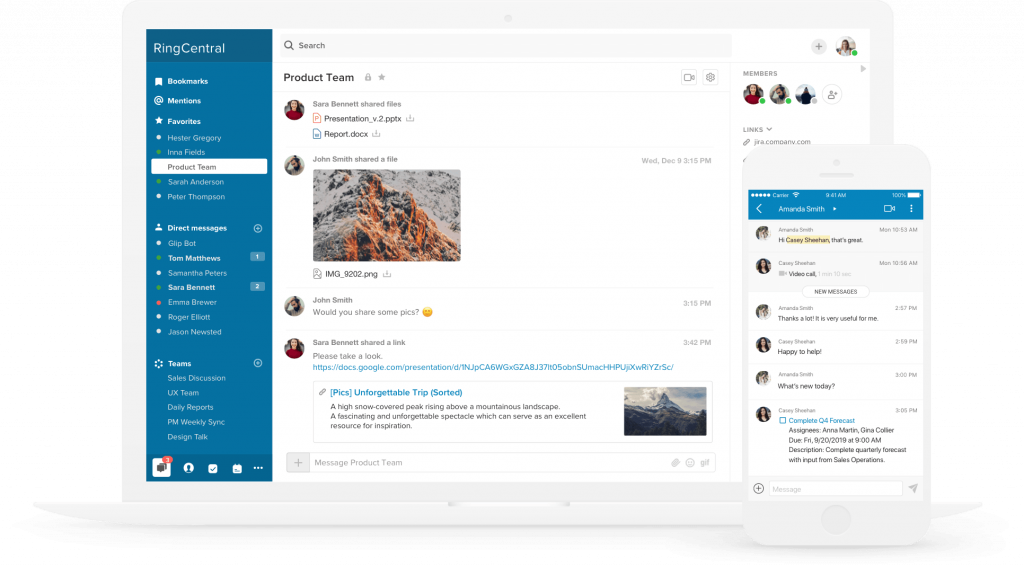Image resolution: width=1024 pixels, height=566 pixels.
Task: Collapse the Links section chevron
Action: click(x=769, y=129)
